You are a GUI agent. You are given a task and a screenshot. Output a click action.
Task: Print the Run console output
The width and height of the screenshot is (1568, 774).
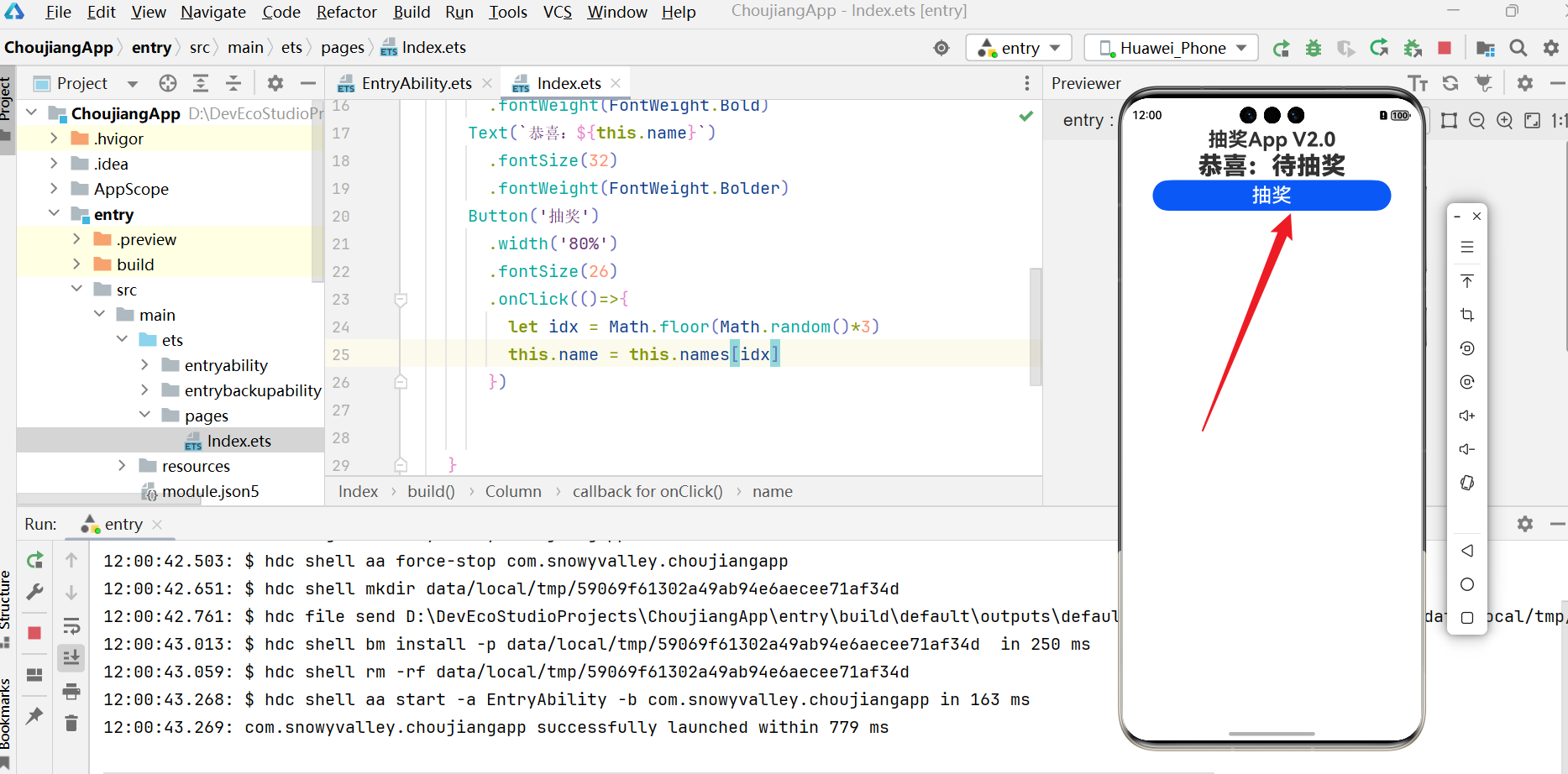[71, 691]
